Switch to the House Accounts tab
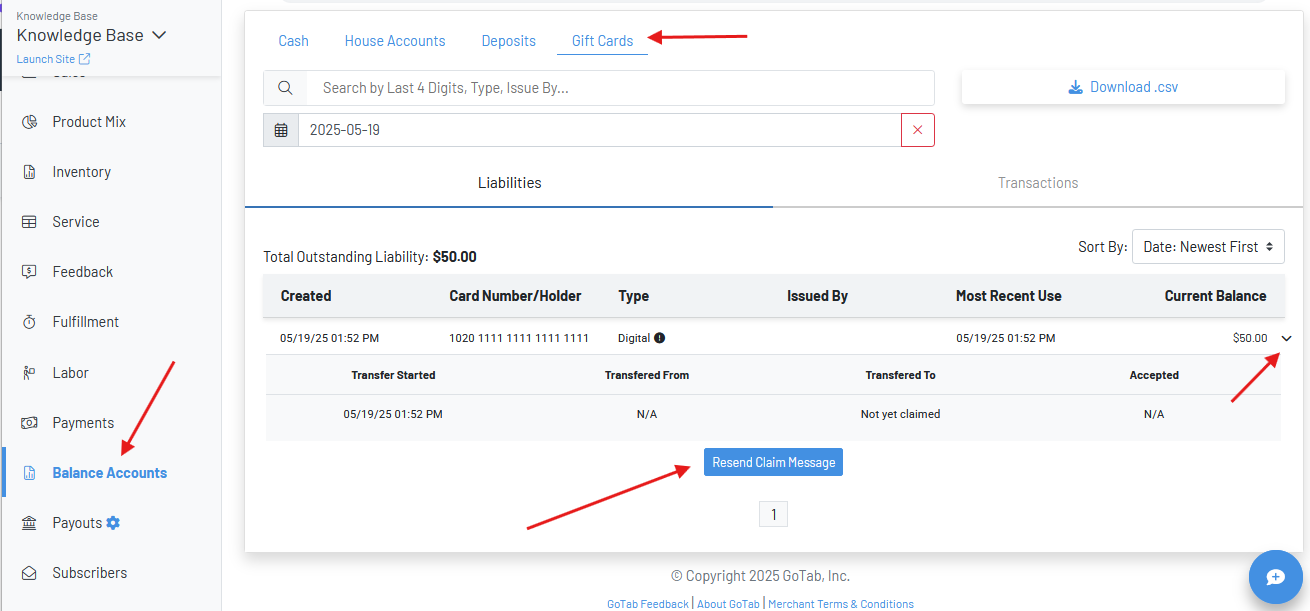The height and width of the screenshot is (611, 1310). [395, 41]
